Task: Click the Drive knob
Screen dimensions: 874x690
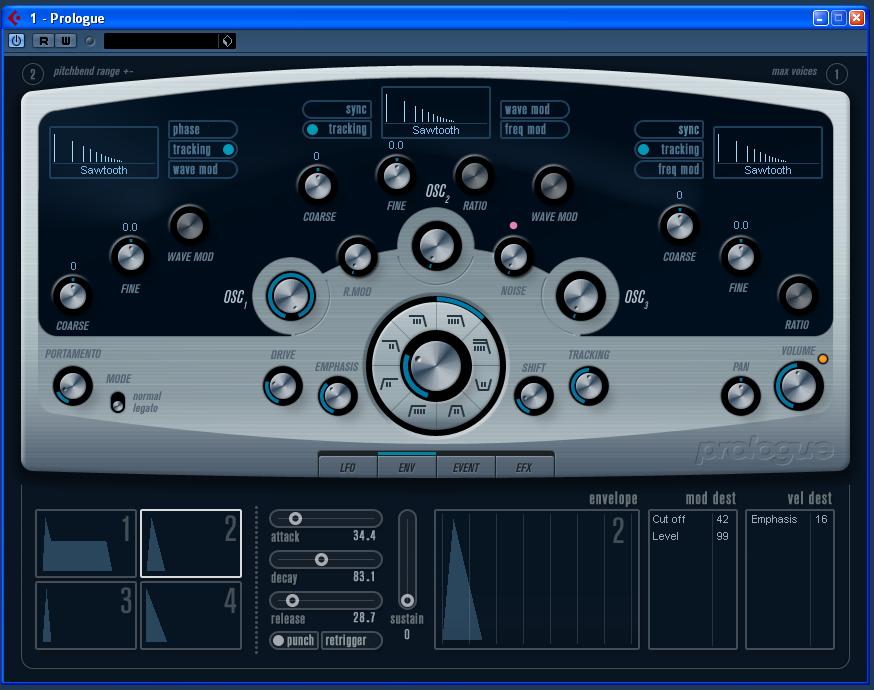Action: (x=283, y=386)
